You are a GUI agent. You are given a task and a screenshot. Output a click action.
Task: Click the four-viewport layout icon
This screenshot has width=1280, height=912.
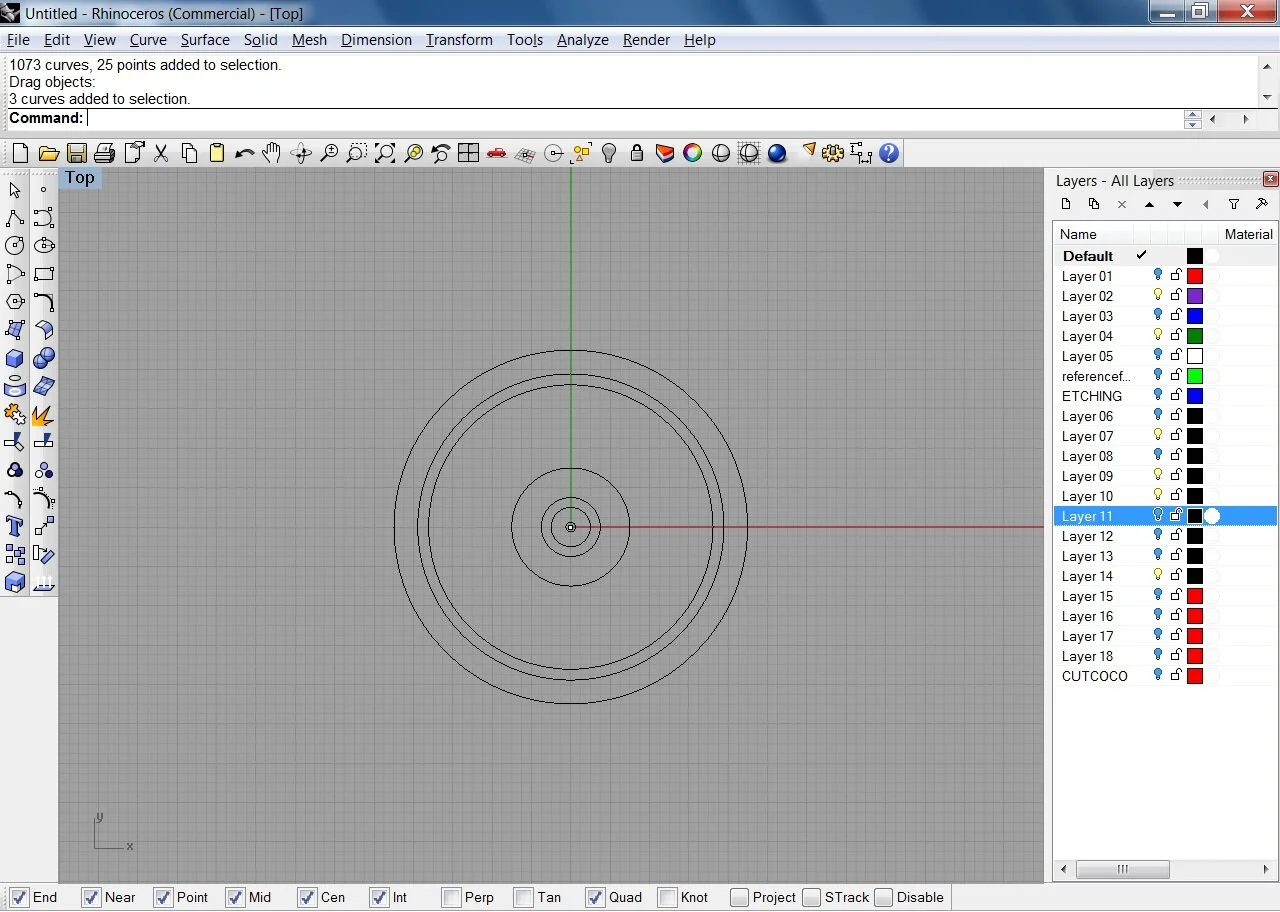[468, 153]
